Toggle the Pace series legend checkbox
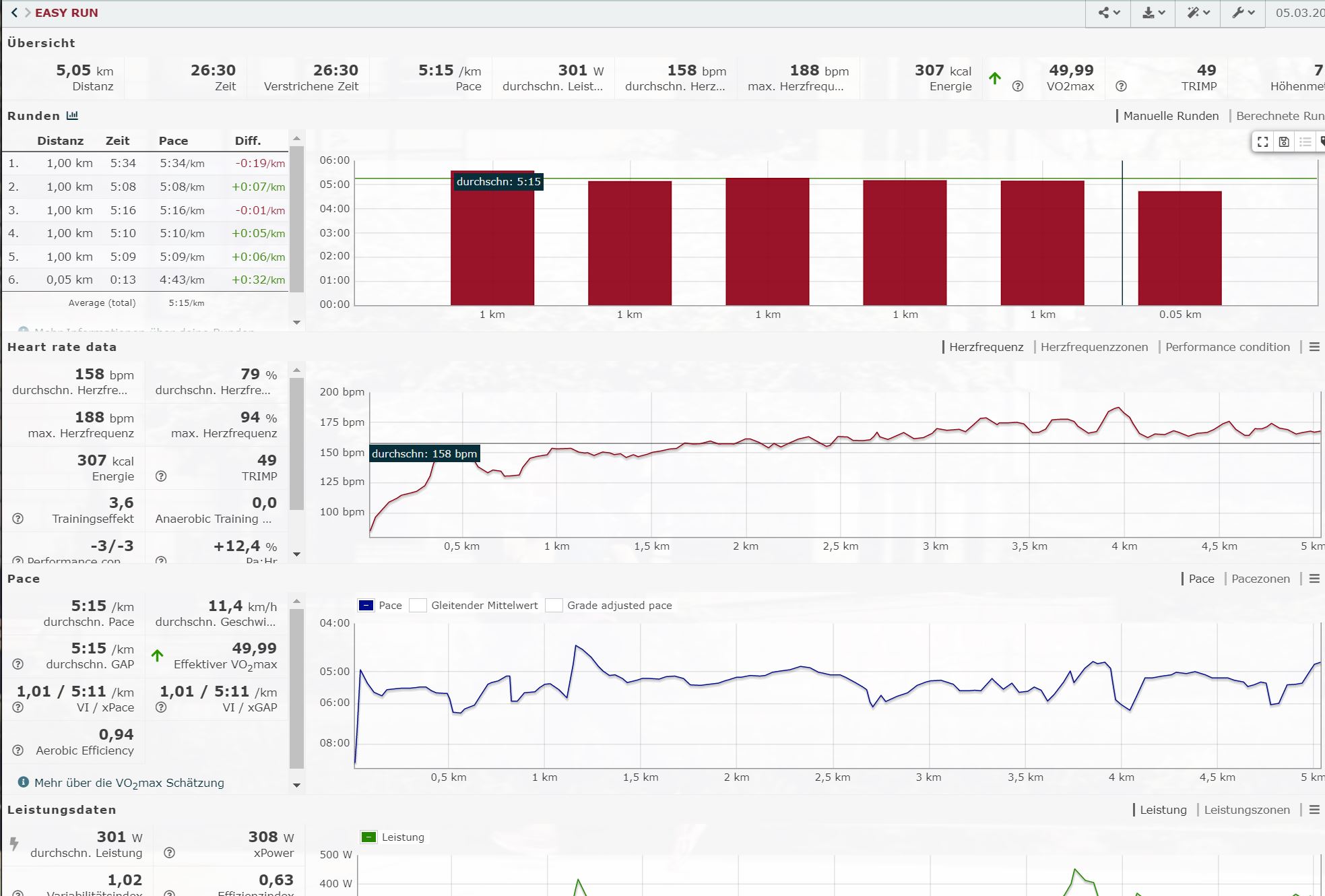Screen dimensions: 1325x896 coord(366,605)
